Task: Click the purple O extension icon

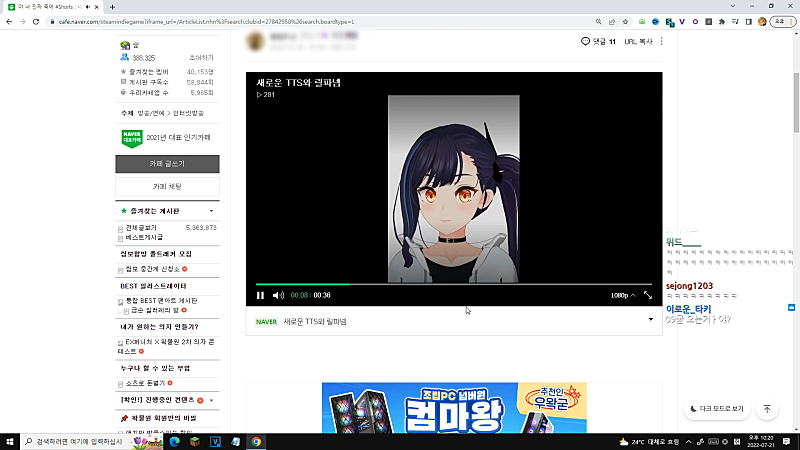Action: pos(695,22)
